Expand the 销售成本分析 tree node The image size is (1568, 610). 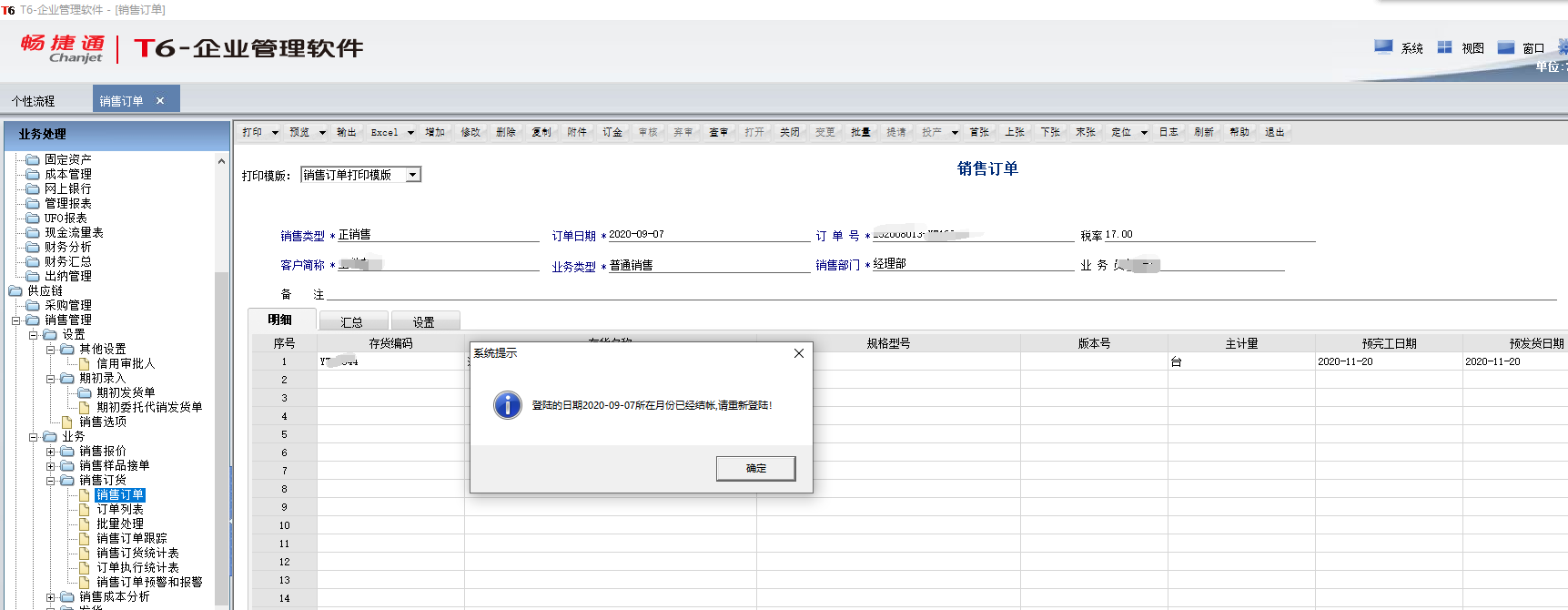pyautogui.click(x=51, y=597)
